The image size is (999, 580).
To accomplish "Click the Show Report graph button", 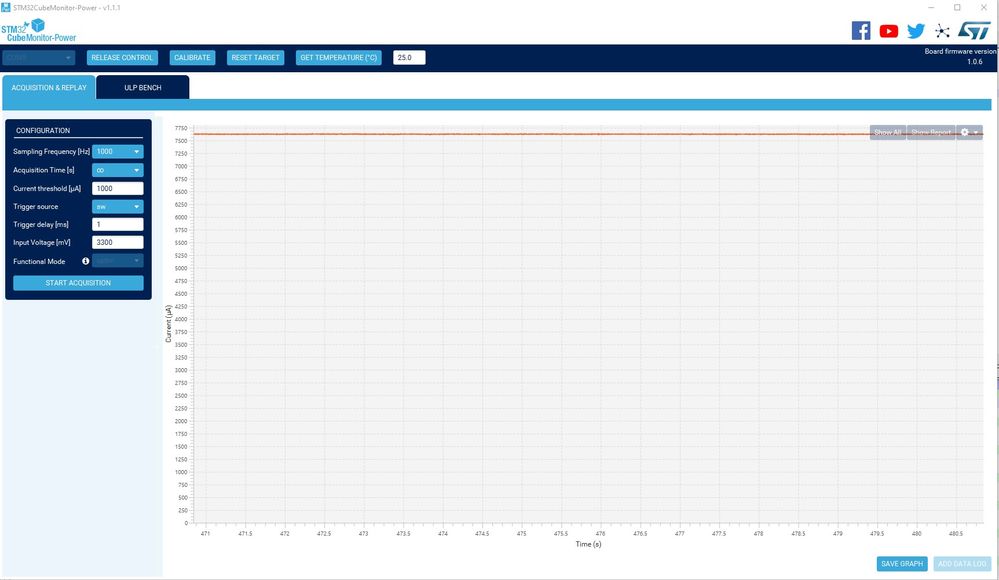I will (931, 133).
